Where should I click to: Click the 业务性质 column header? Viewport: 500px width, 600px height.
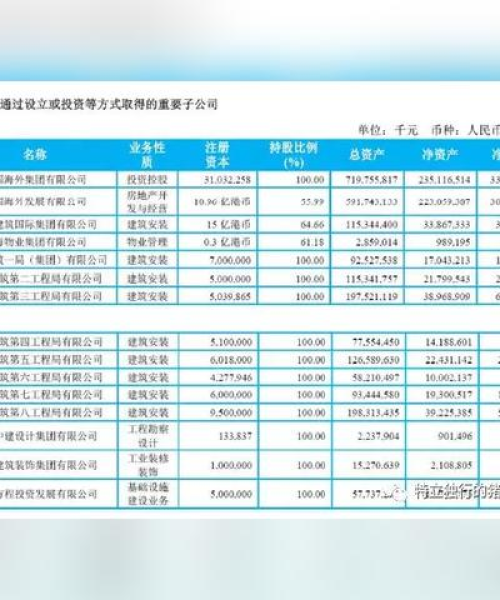[x=147, y=155]
